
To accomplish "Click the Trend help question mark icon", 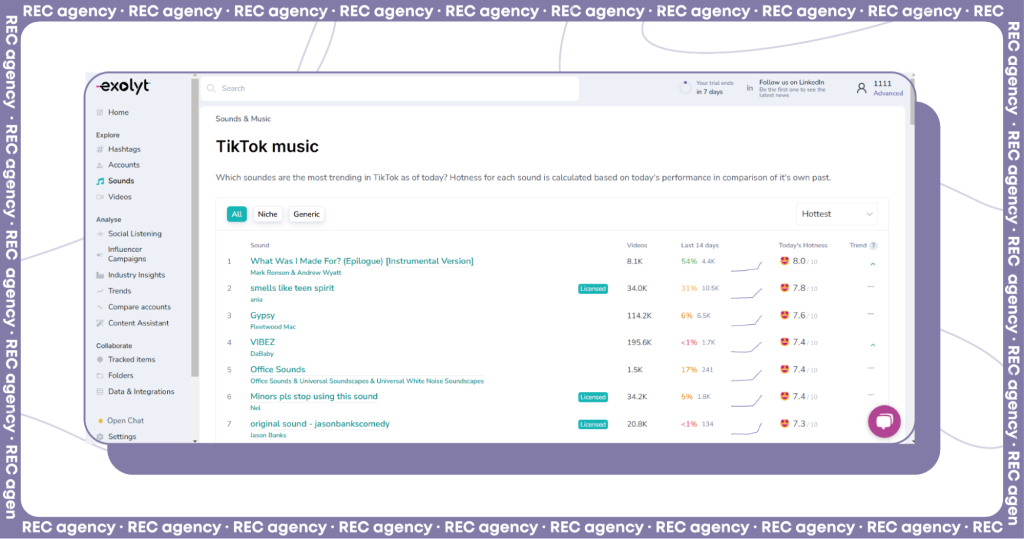I will pos(874,246).
